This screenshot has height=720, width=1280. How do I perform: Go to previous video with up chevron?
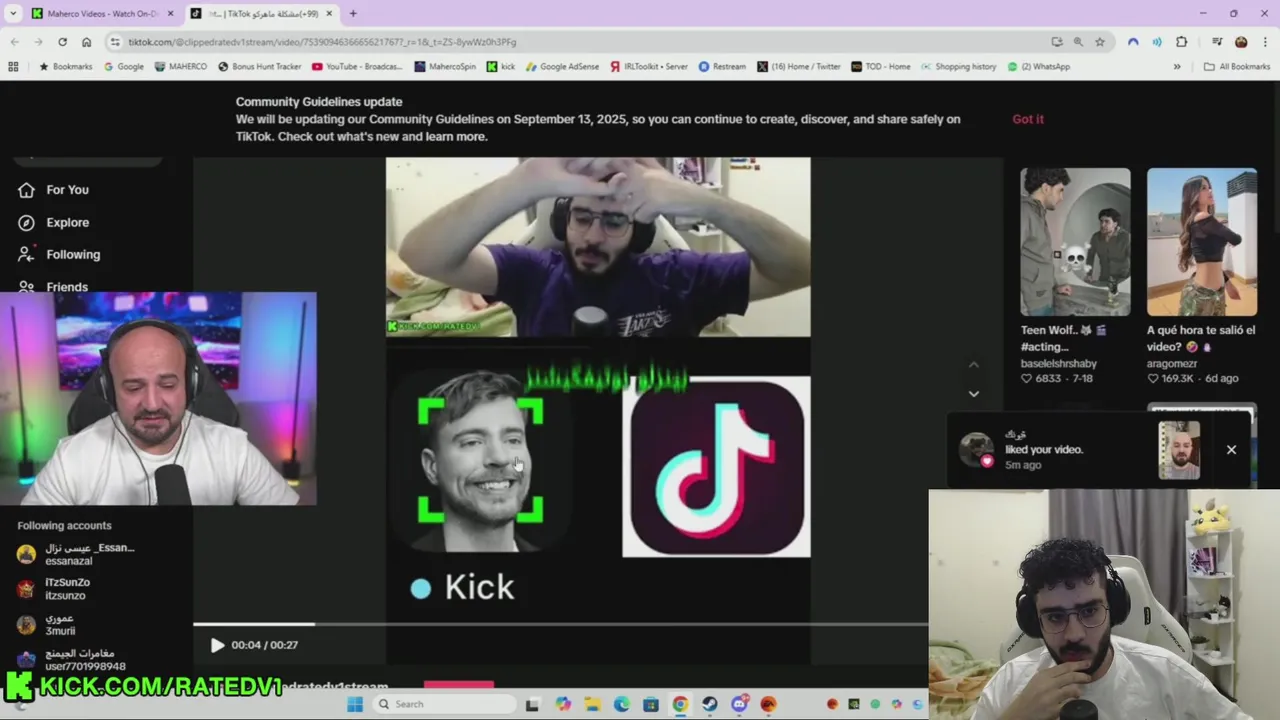pyautogui.click(x=974, y=365)
